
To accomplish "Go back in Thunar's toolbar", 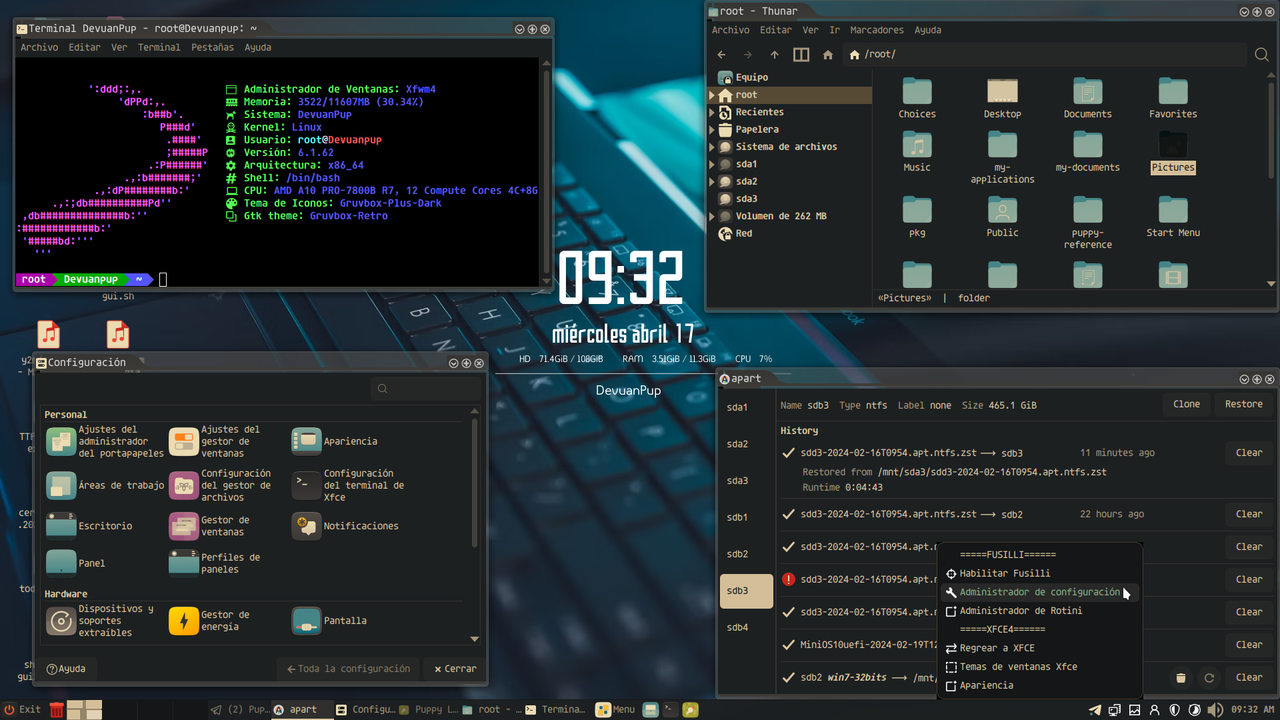I will point(720,54).
